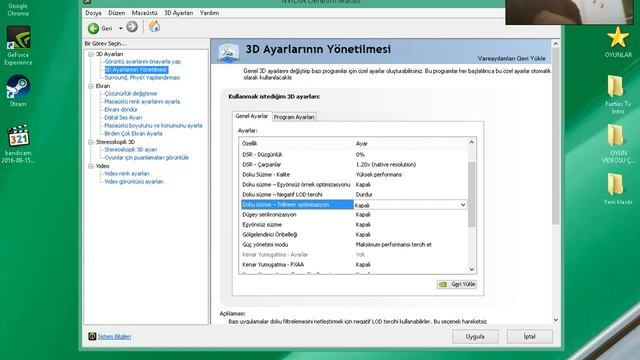Select the Kenar Yumuşatma - FXAA row
Screen dimensions: 640x360
tap(353, 265)
